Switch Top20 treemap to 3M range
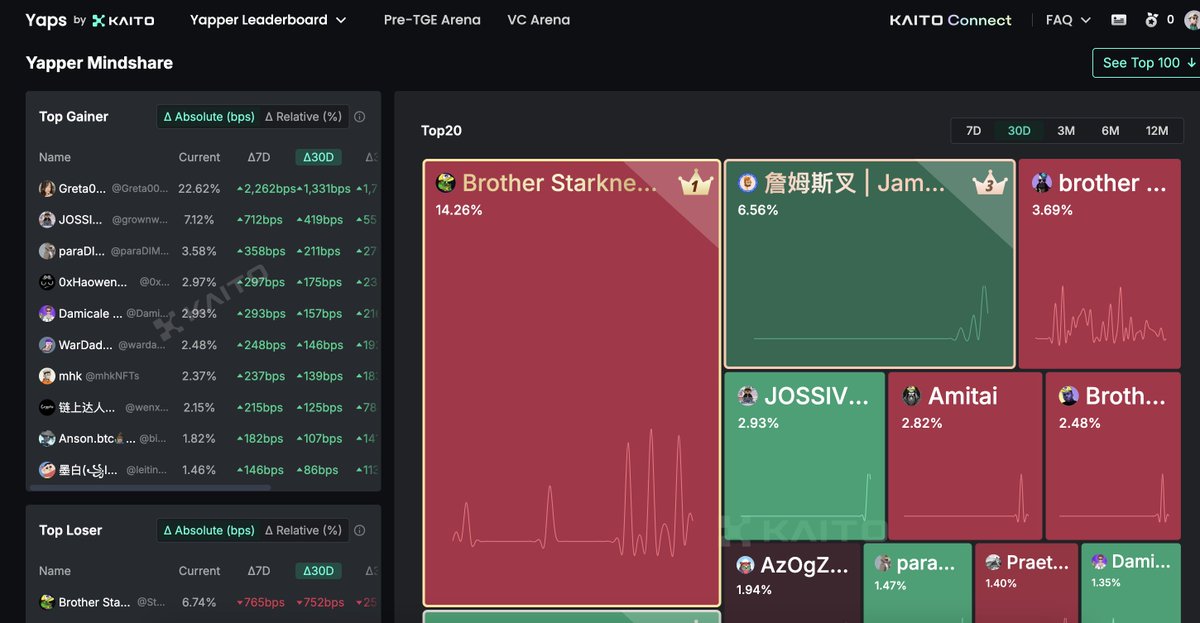Image resolution: width=1200 pixels, height=623 pixels. point(1066,131)
